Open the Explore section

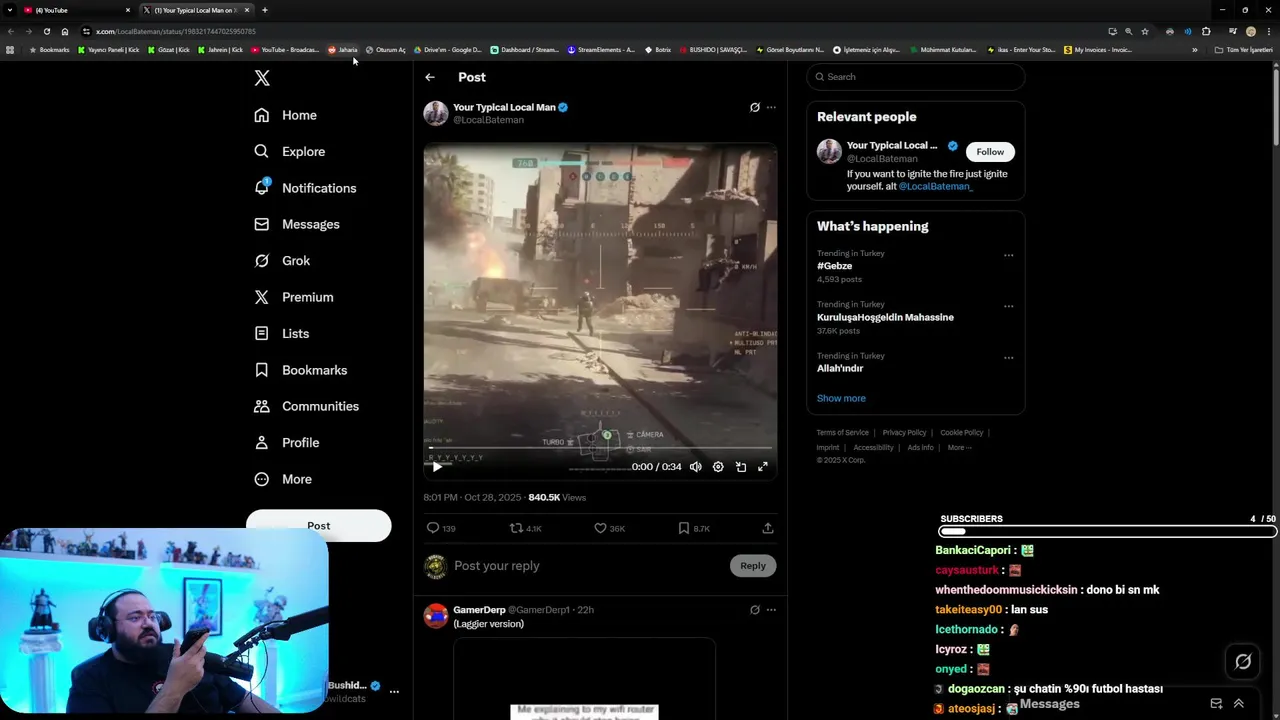(x=289, y=151)
